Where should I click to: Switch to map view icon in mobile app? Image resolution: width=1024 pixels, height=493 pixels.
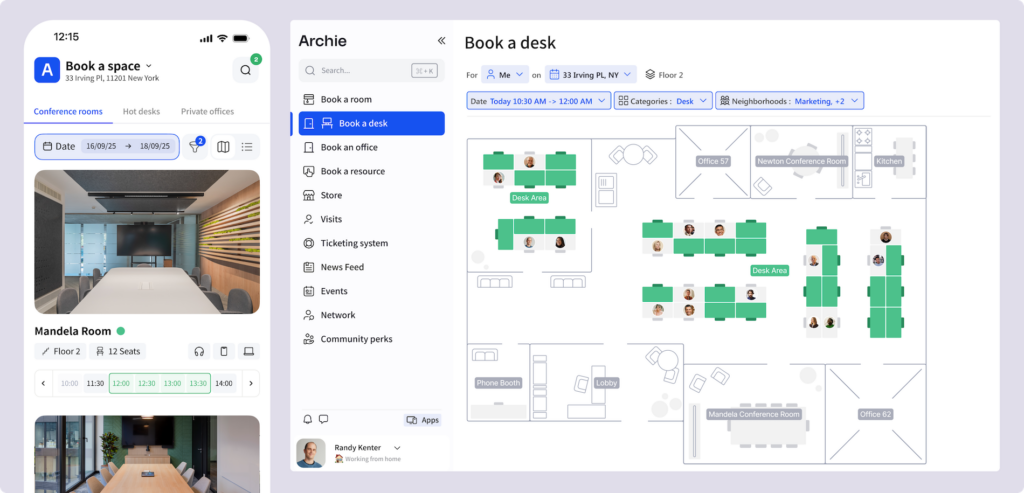(223, 147)
